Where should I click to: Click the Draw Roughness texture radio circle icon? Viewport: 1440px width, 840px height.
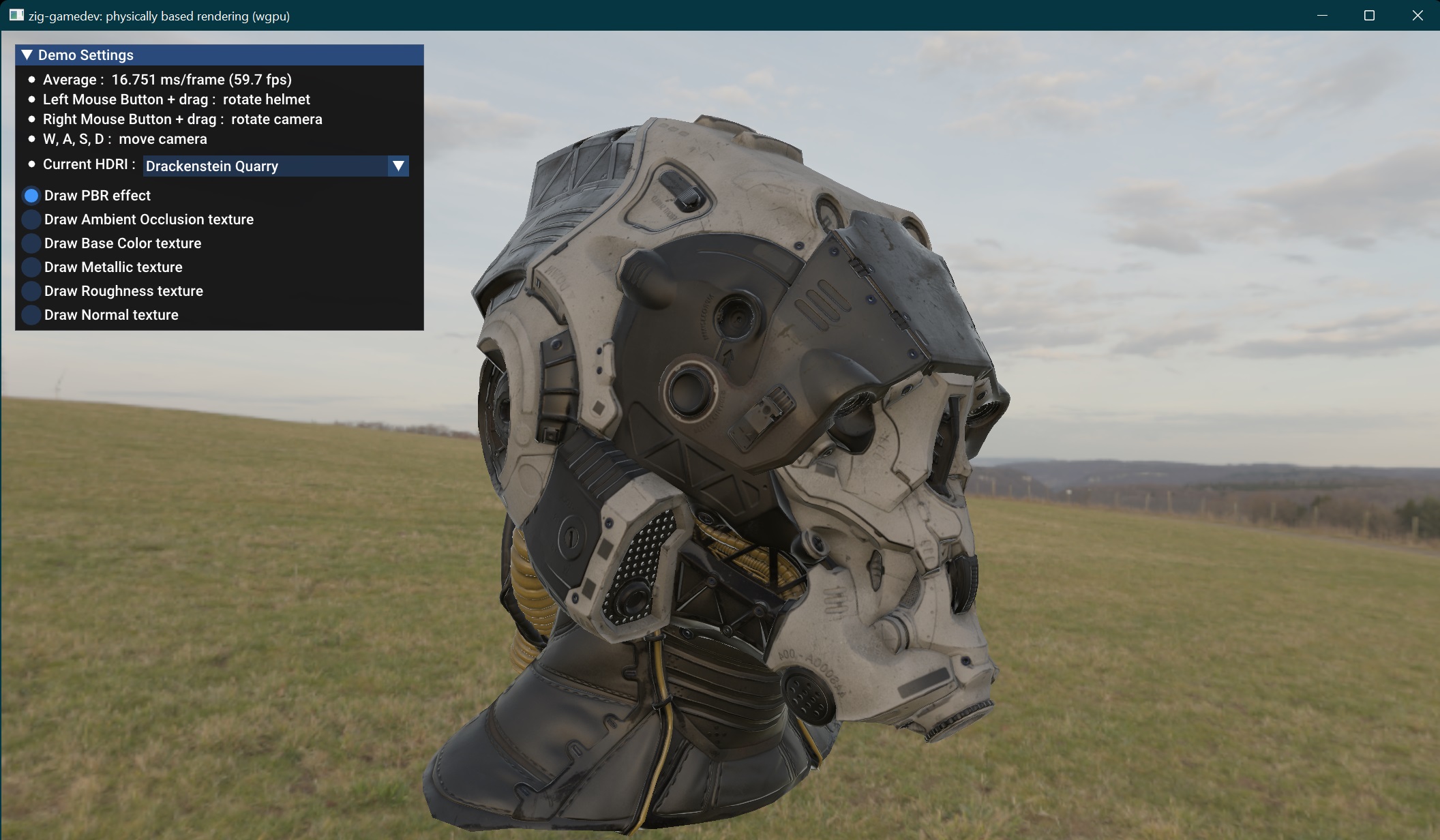click(31, 291)
